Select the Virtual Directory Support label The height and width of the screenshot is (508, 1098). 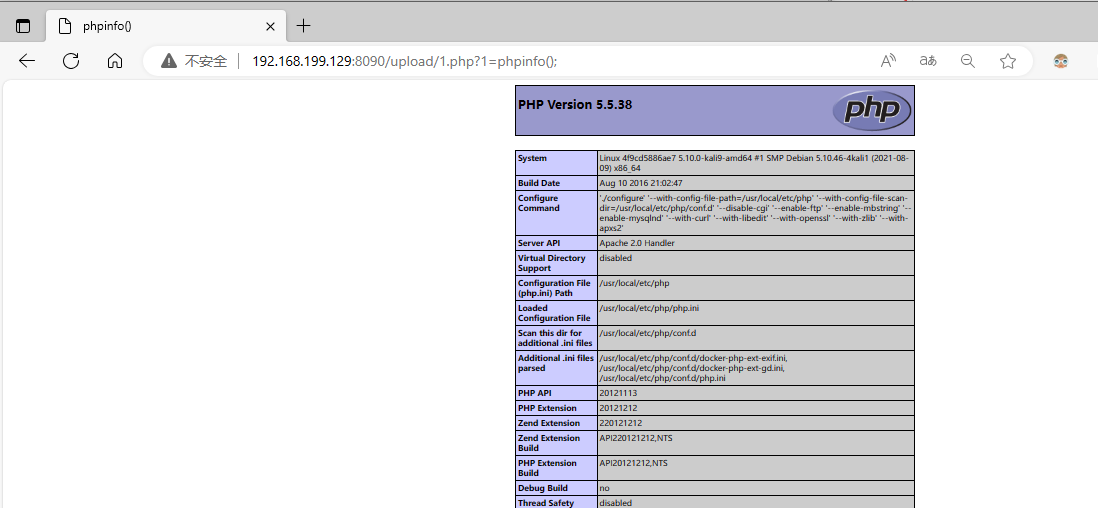(x=552, y=263)
